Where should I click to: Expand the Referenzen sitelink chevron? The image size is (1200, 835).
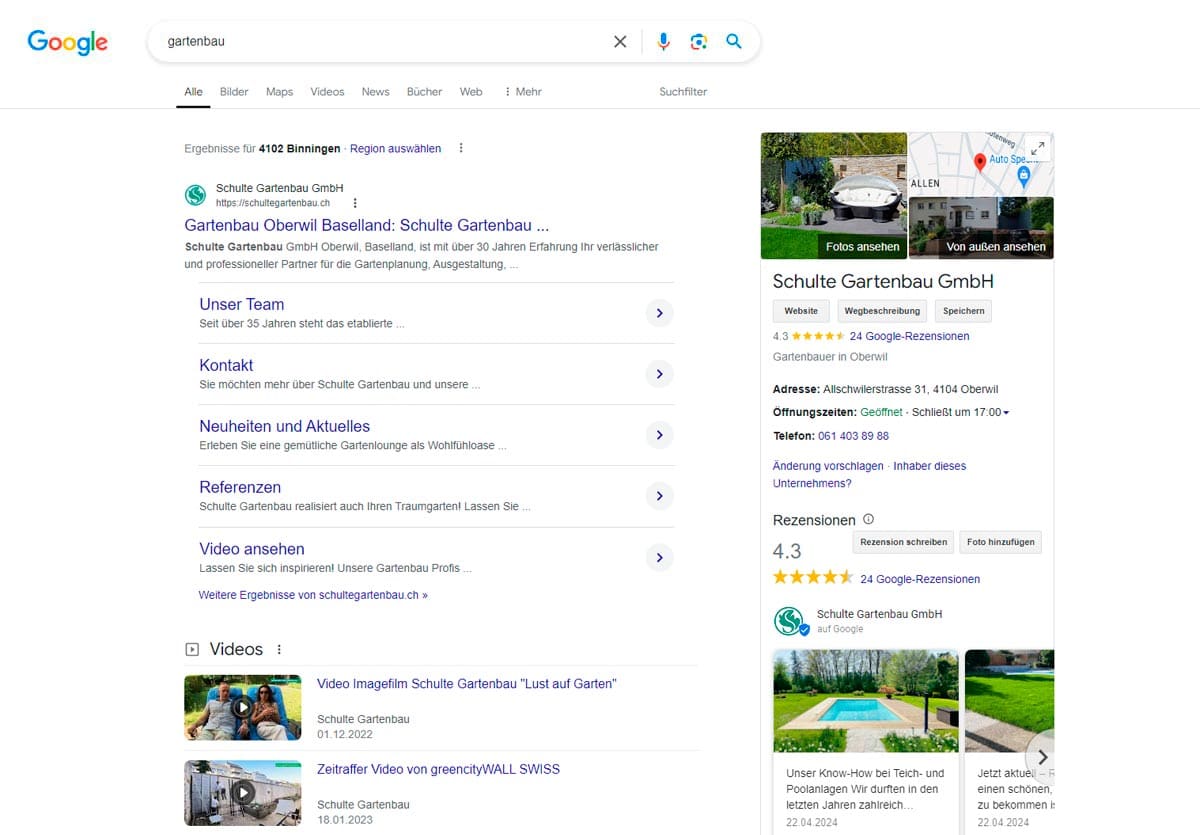click(x=658, y=496)
